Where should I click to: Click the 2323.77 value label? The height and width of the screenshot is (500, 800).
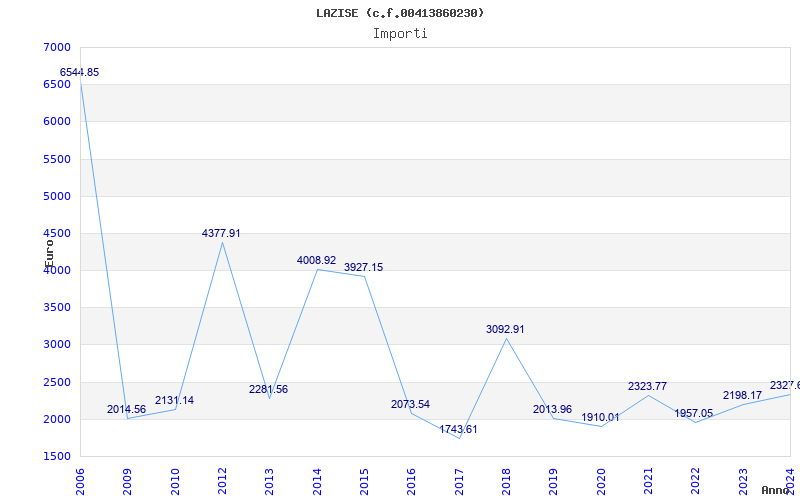coord(647,387)
